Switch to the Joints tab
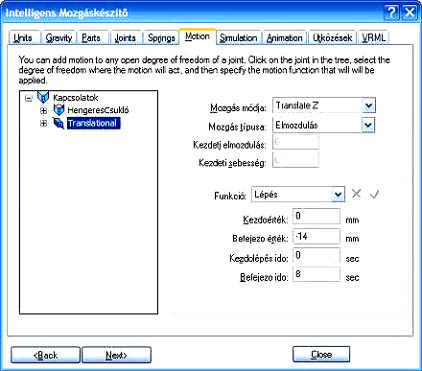The image size is (422, 371). (x=125, y=38)
